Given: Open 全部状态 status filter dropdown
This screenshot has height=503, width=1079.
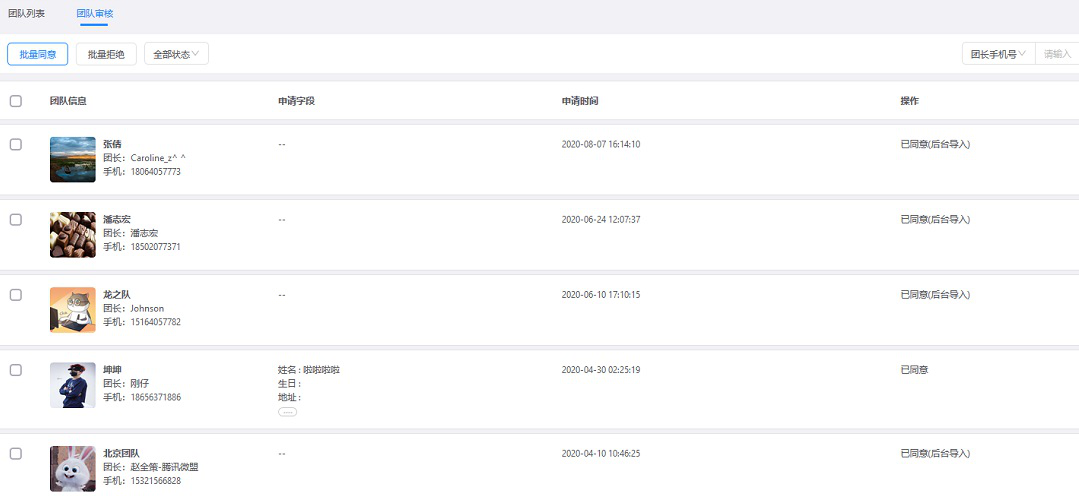Looking at the screenshot, I should tap(176, 54).
